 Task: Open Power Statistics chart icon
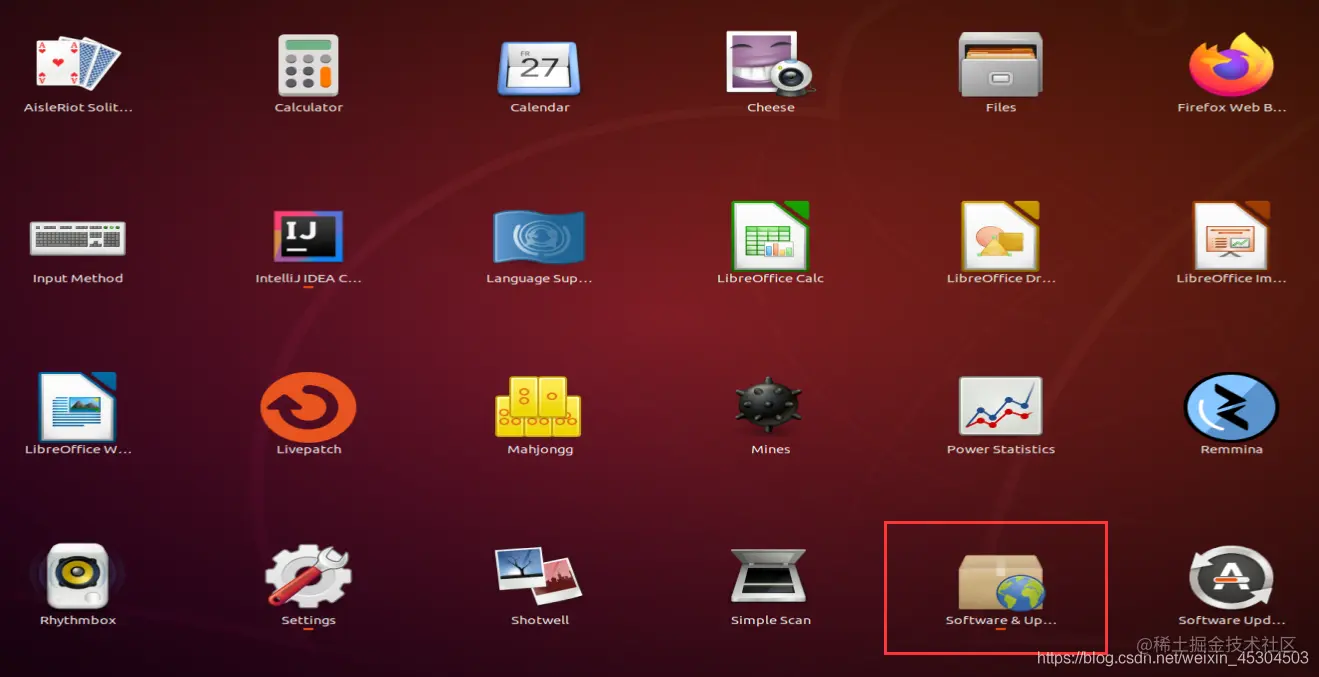pos(1000,406)
